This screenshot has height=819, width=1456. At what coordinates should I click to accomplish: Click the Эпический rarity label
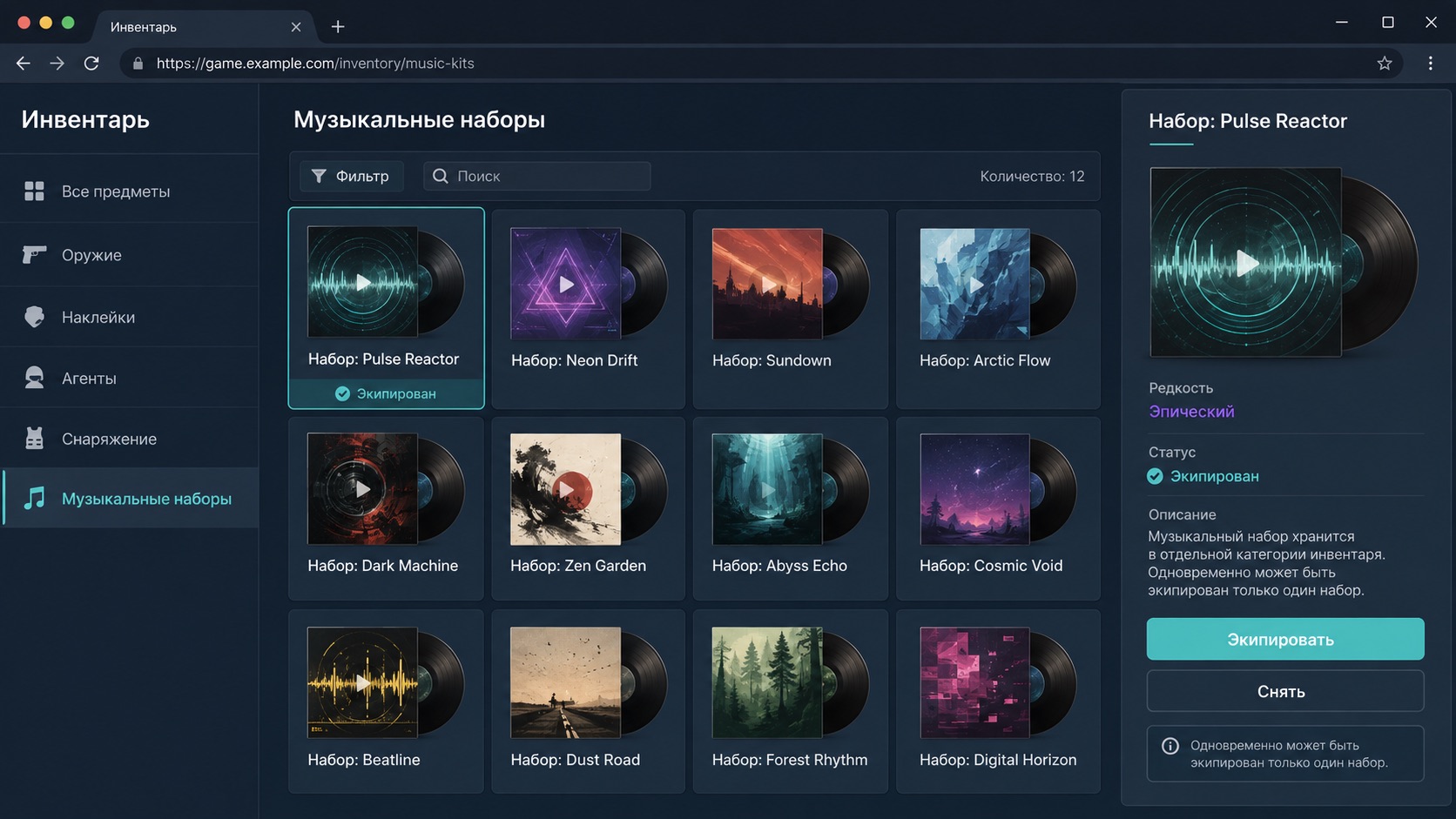(x=1191, y=412)
